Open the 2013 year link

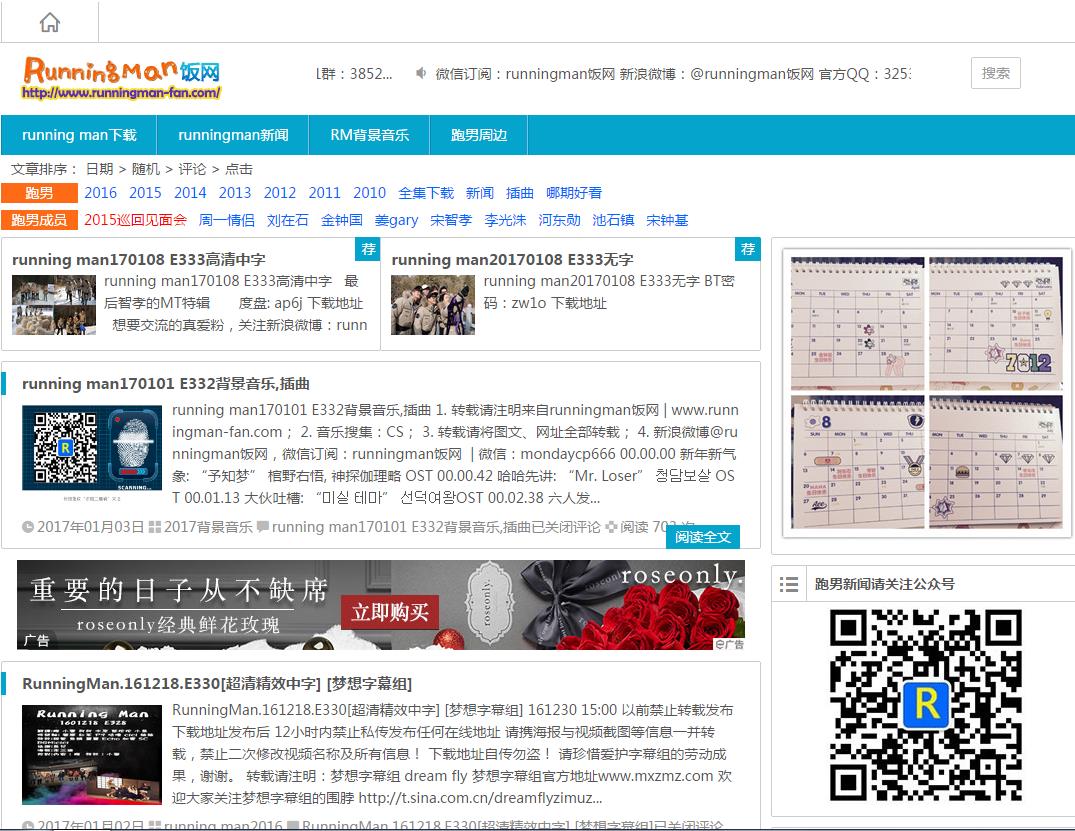click(235, 193)
